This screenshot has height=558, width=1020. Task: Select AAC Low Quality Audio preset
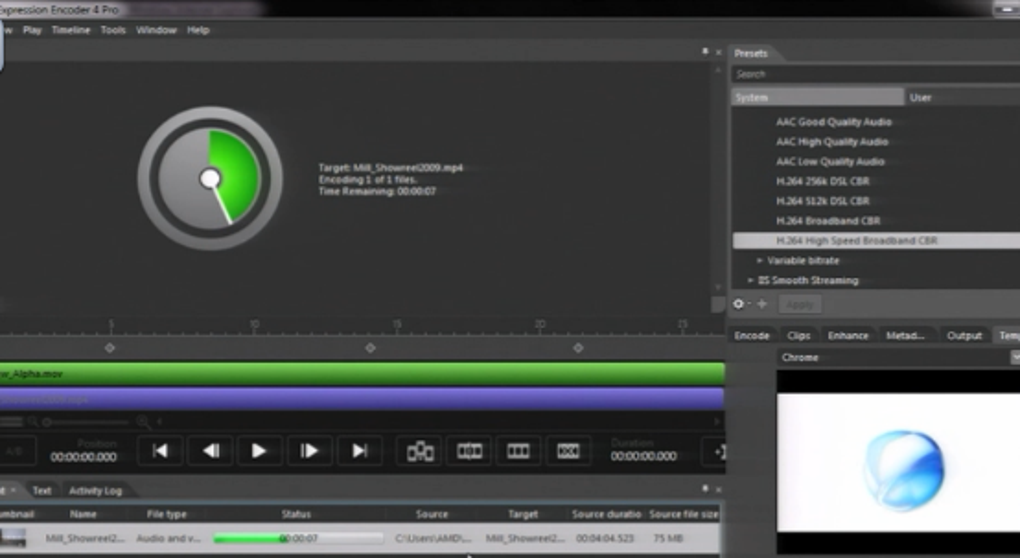click(x=830, y=161)
